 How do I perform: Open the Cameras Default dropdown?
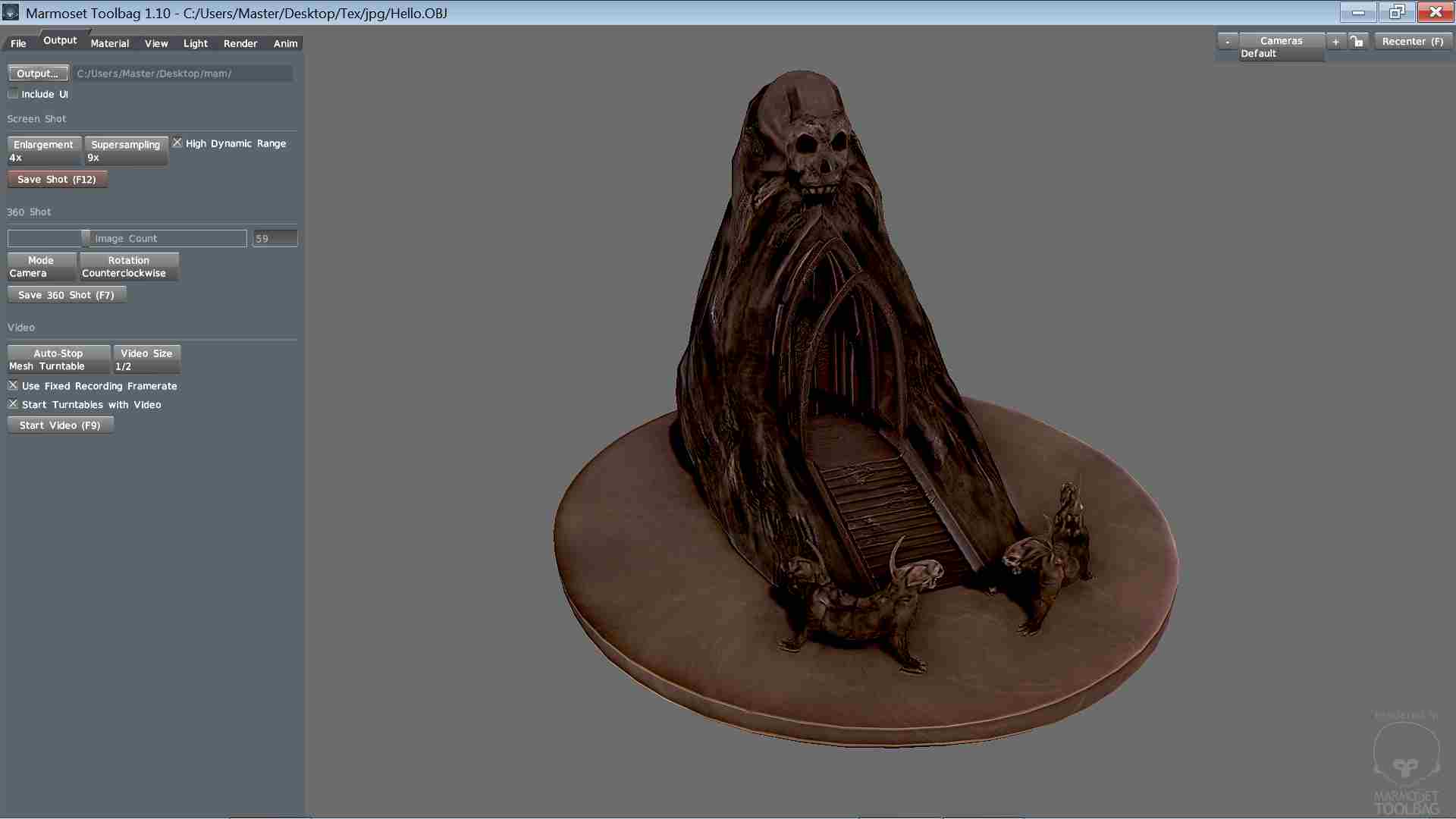tap(1282, 47)
